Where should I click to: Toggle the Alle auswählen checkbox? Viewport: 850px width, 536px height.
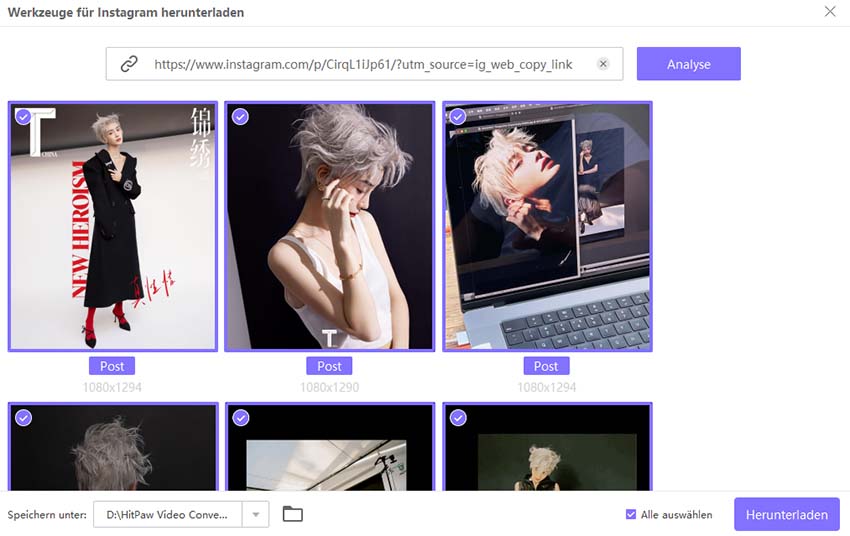tap(630, 514)
